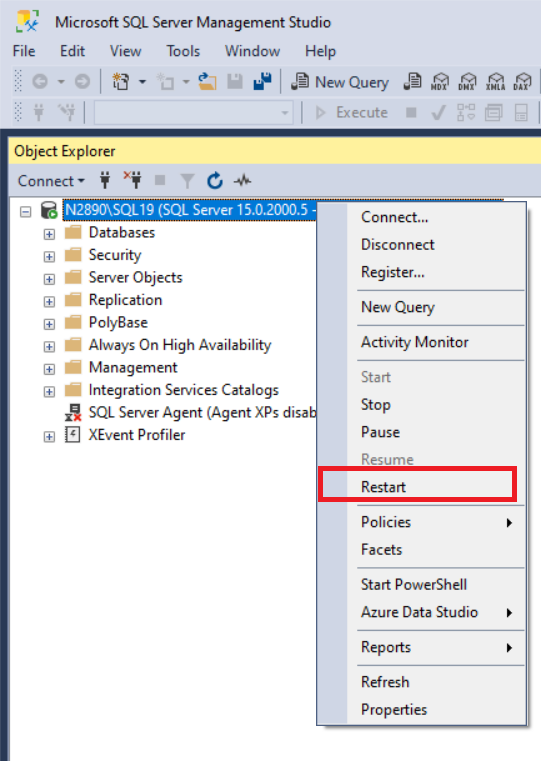The height and width of the screenshot is (761, 541).
Task: Open the Azure Data Studio submenu
Action: (x=422, y=612)
